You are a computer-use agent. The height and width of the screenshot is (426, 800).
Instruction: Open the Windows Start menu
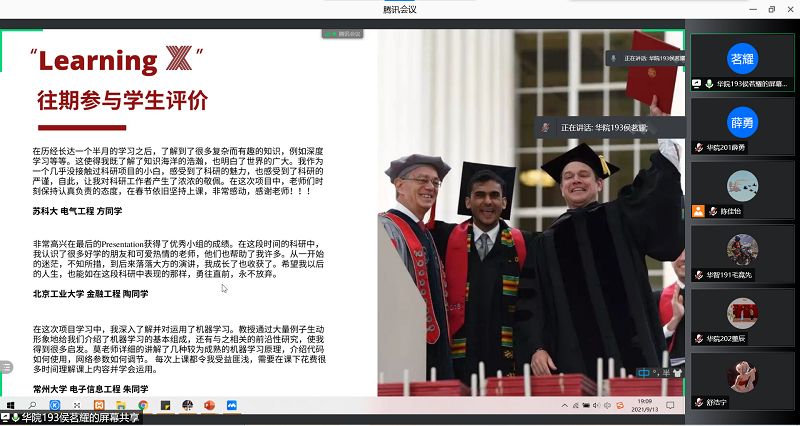(10, 406)
